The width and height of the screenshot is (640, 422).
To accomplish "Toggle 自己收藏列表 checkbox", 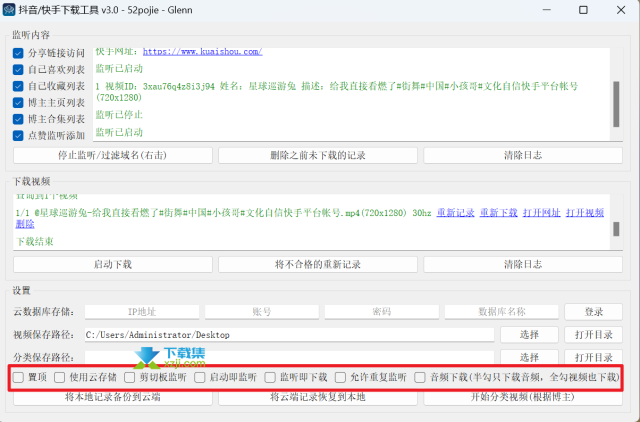I will pyautogui.click(x=18, y=86).
